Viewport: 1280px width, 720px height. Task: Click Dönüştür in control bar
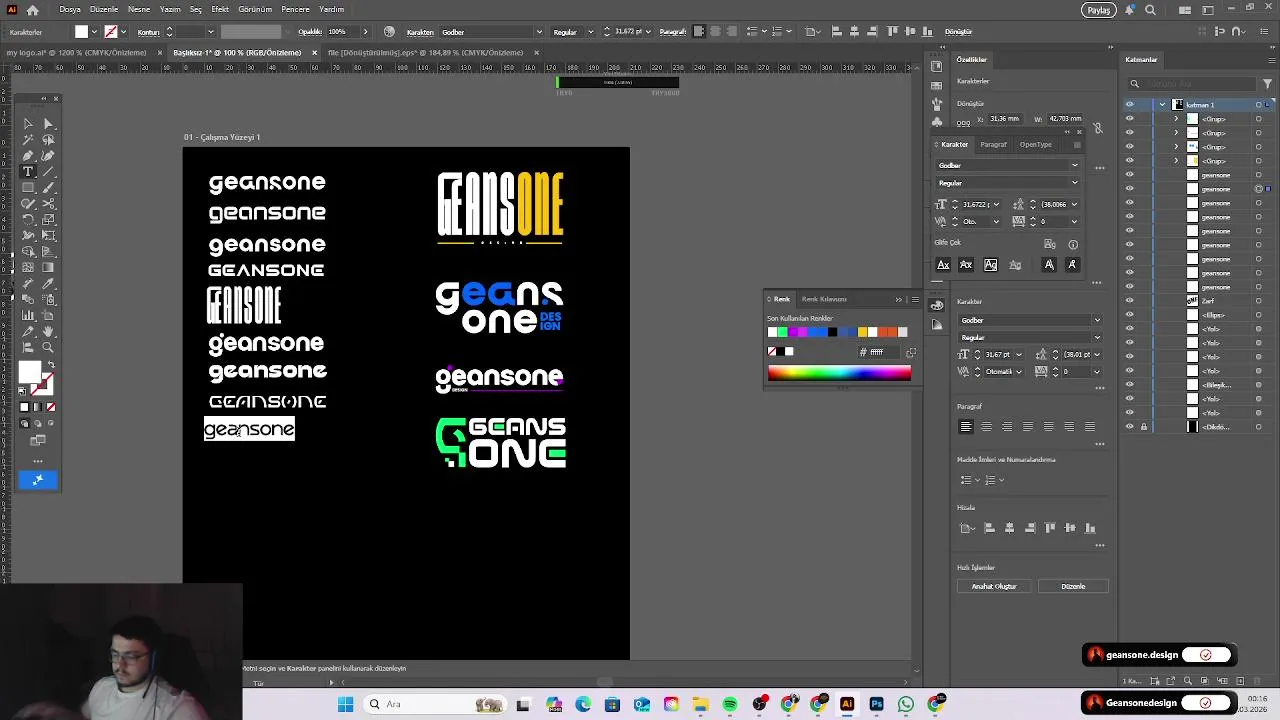(958, 32)
